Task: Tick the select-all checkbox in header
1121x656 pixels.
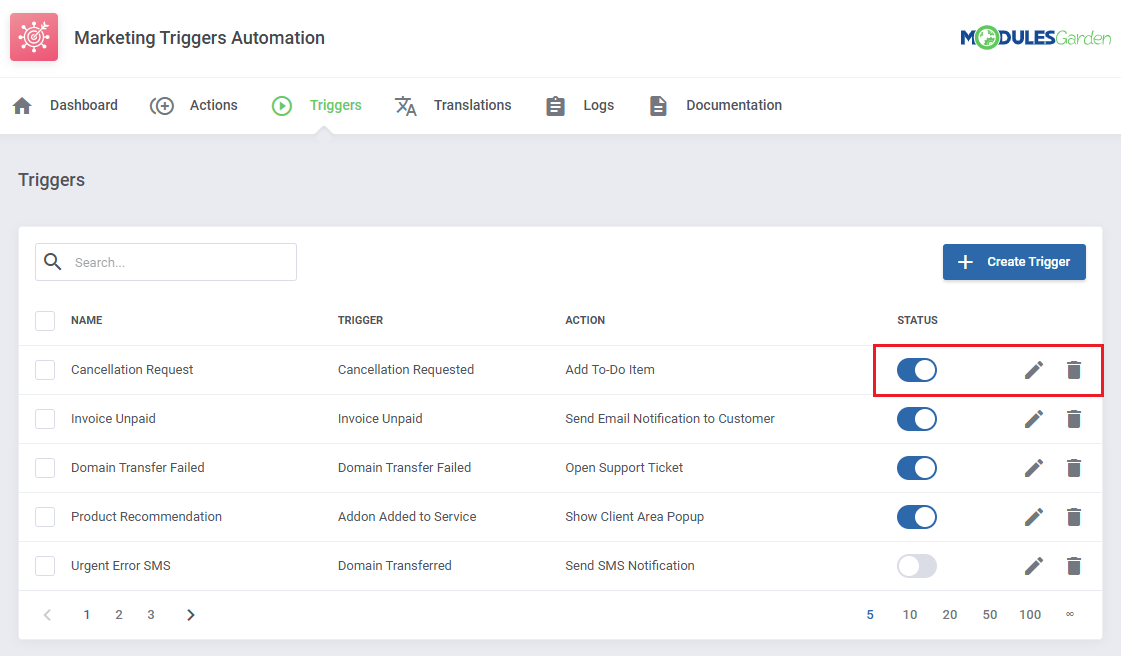Action: [45, 321]
